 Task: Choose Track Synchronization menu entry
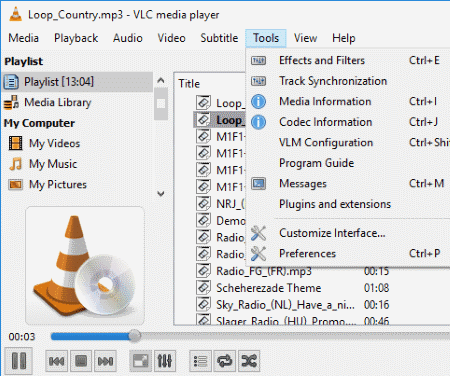[x=348, y=81]
